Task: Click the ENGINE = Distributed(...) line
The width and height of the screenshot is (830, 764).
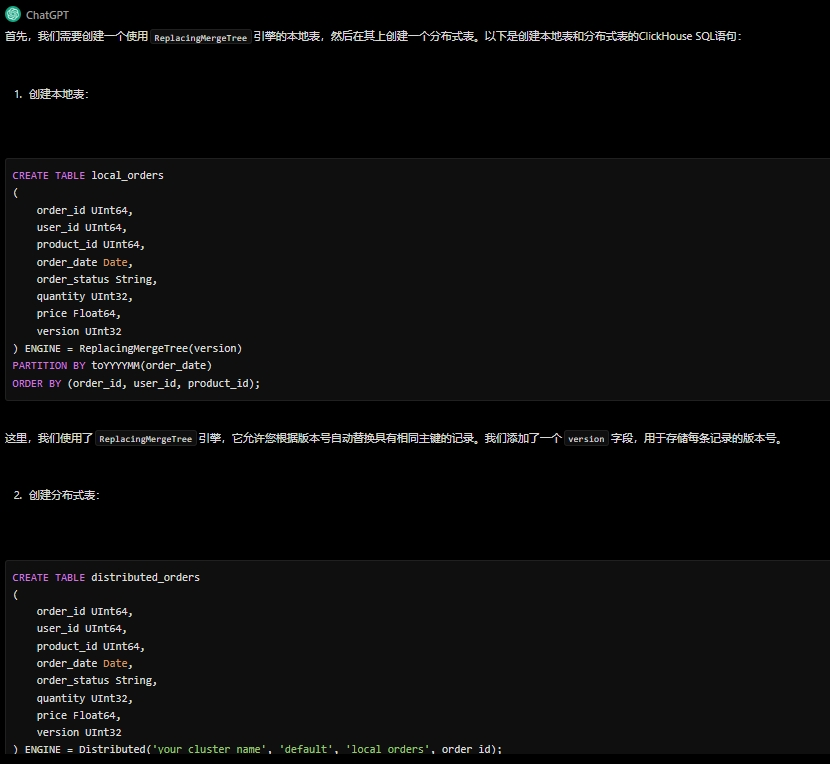Action: tap(257, 749)
